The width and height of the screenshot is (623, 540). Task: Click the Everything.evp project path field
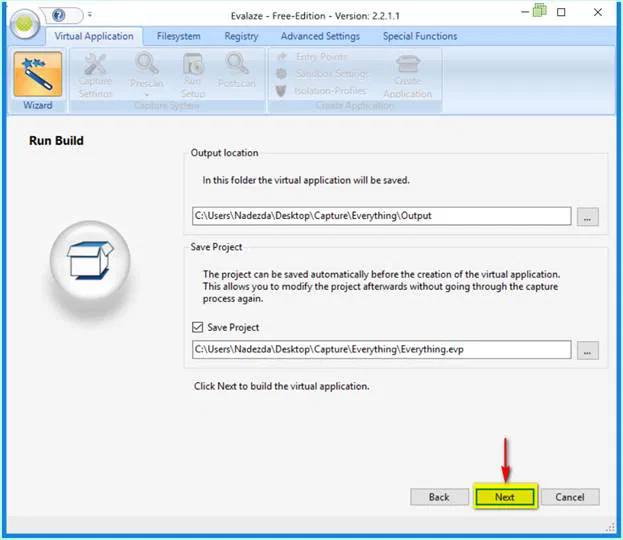tap(381, 350)
